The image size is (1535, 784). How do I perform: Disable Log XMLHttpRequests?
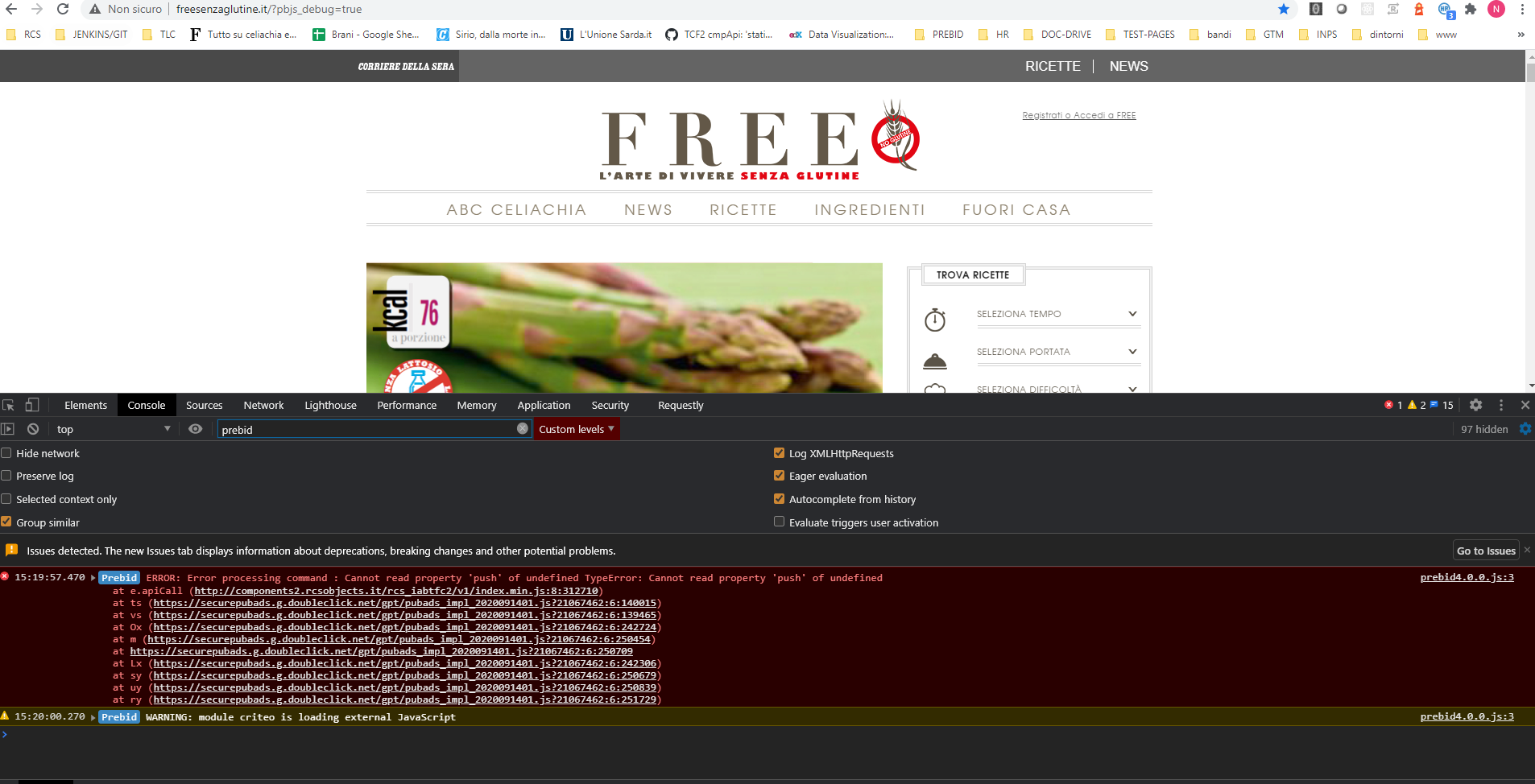[x=779, y=452]
